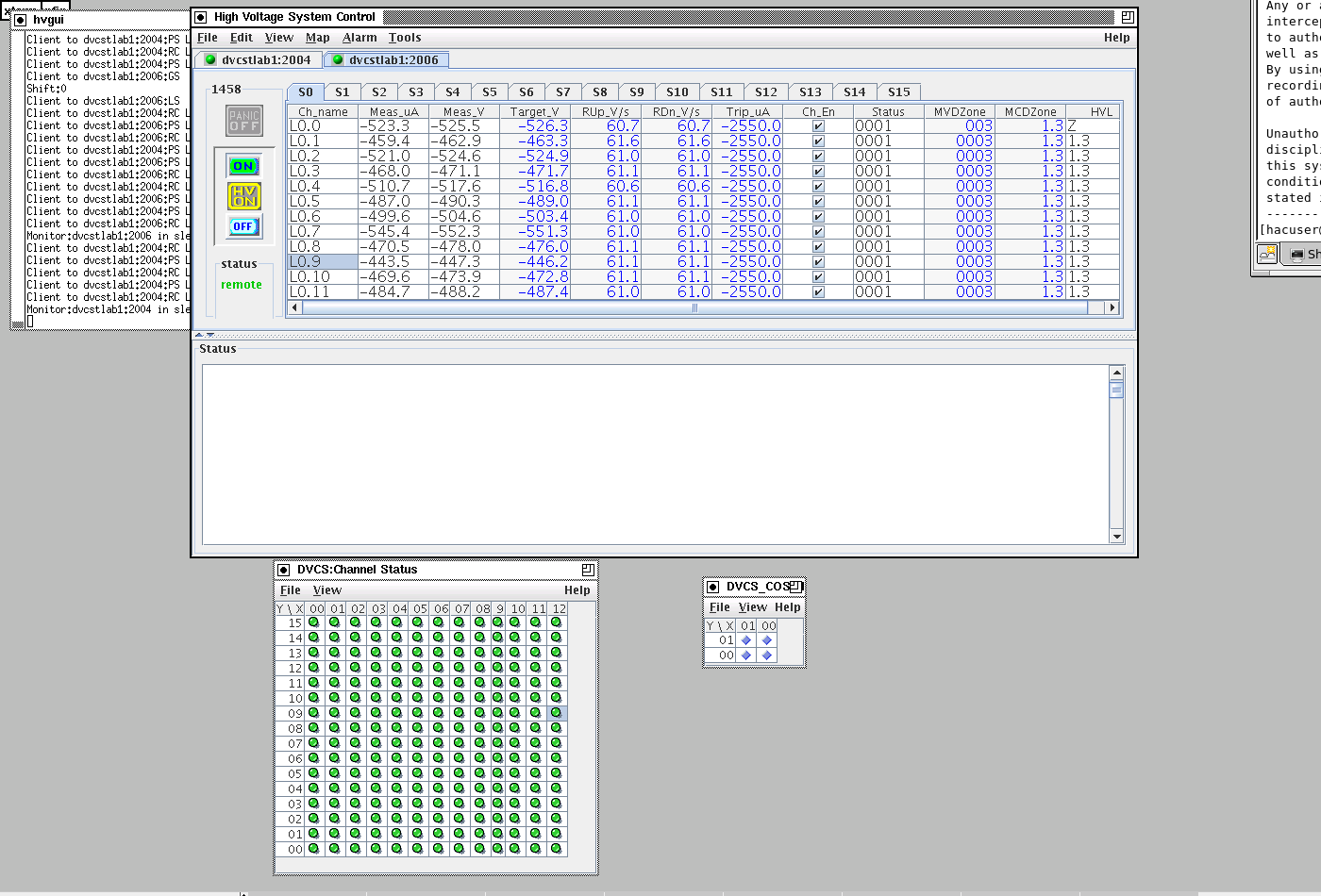The width and height of the screenshot is (1321, 896).
Task: Click up arrow of Status panel scrollbar
Action: coord(1117,373)
